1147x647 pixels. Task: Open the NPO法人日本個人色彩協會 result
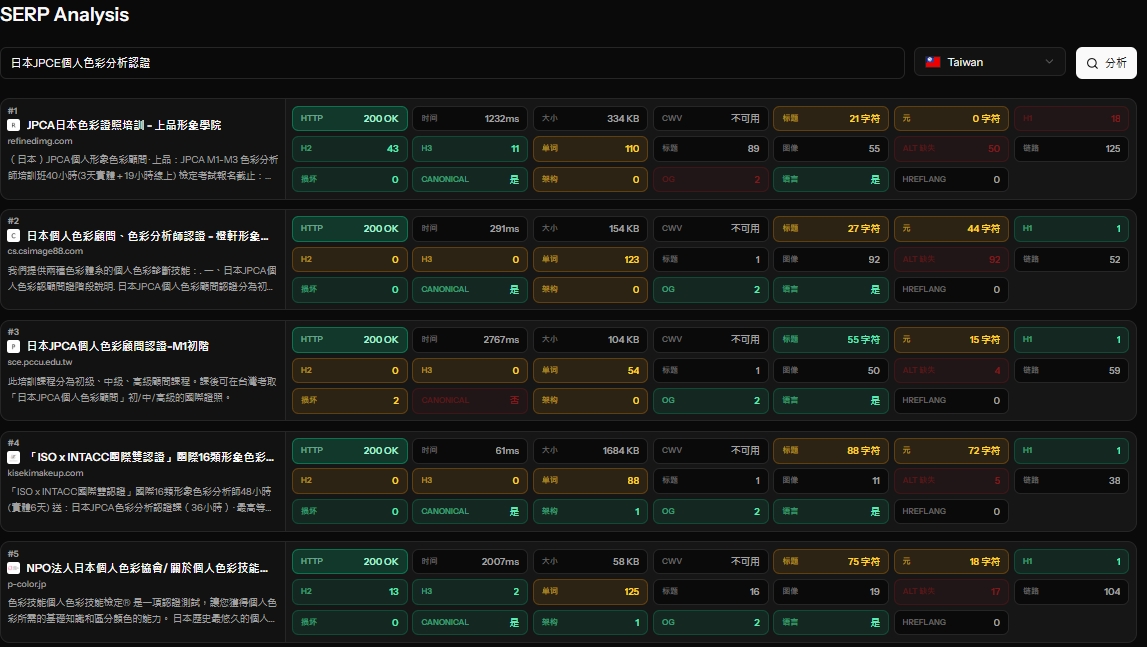point(147,568)
